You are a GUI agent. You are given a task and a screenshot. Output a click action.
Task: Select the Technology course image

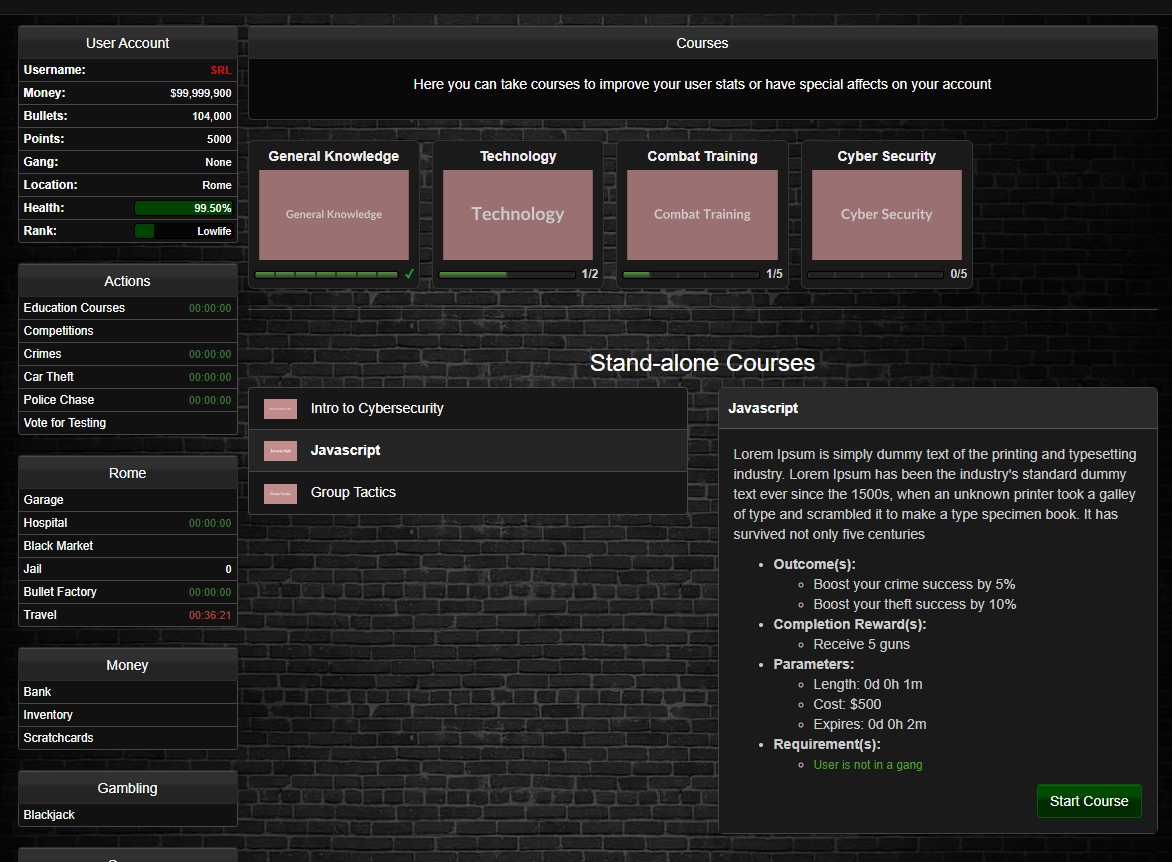517,214
